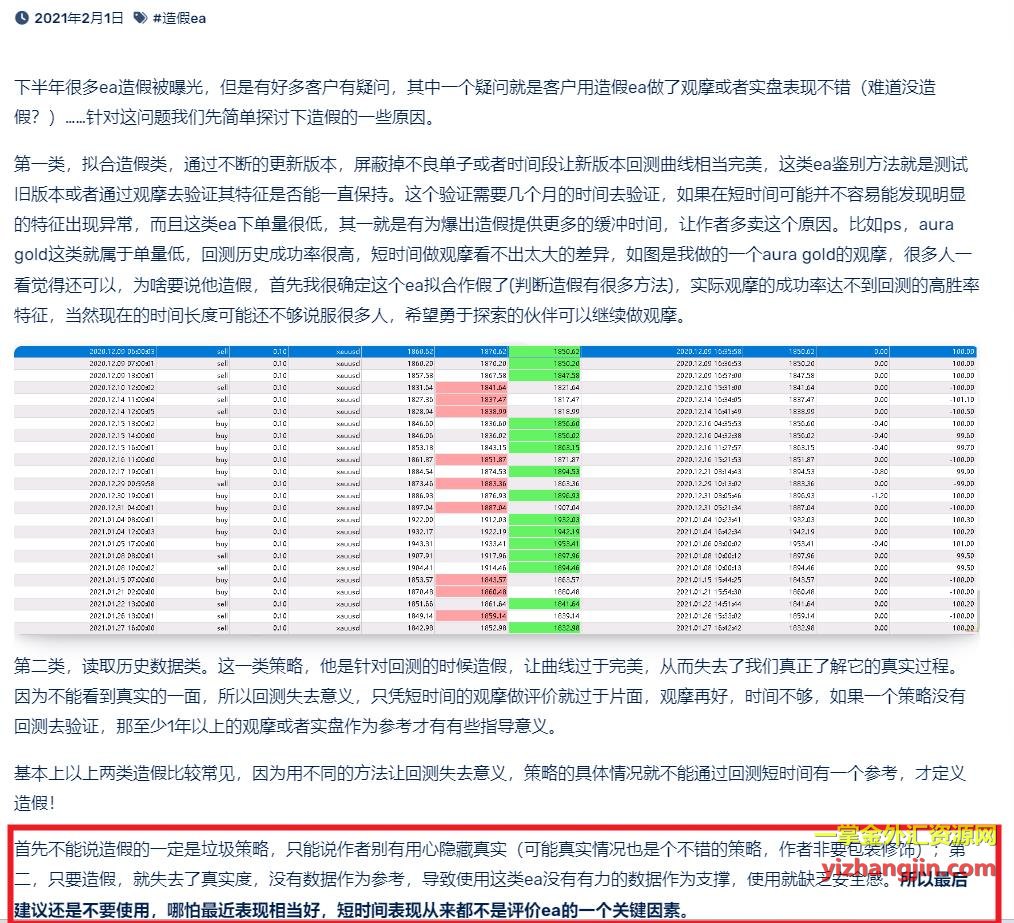This screenshot has width=1014, height=923.
Task: Select the blue-highlighted first row of the trade table
Action: coord(495,351)
